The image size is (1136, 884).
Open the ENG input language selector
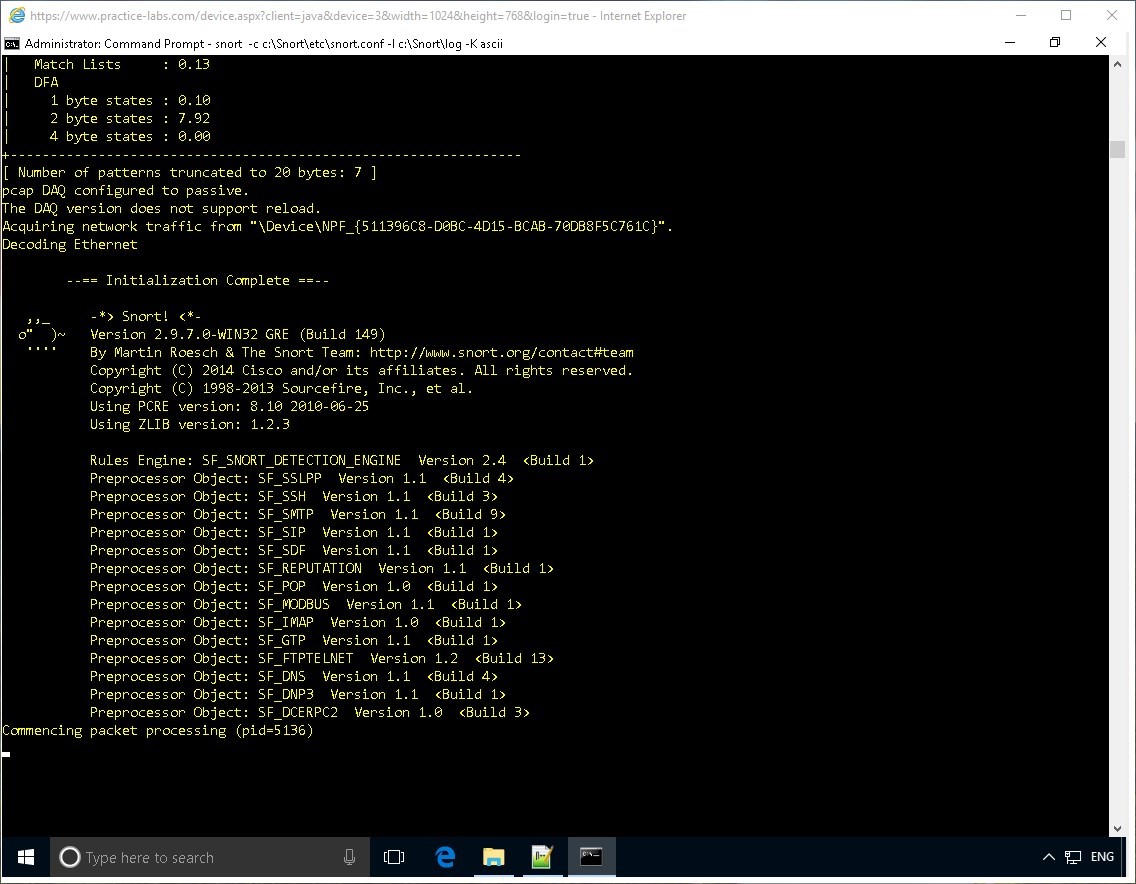pos(1102,857)
